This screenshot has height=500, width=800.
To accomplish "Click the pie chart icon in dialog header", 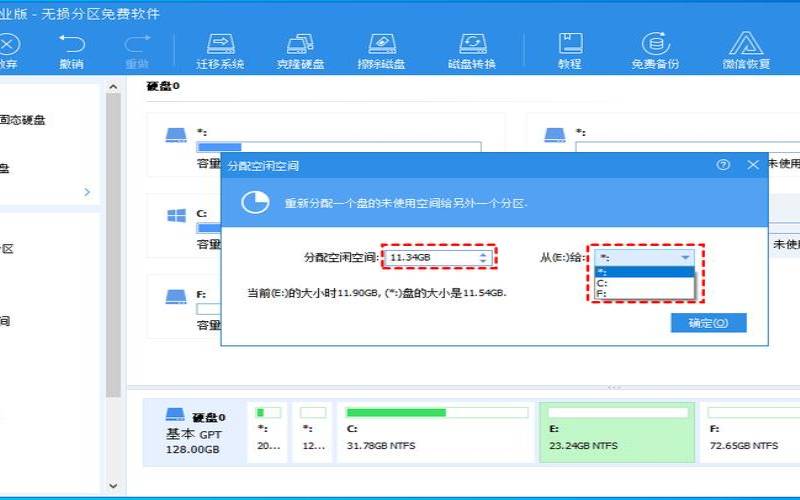I will (x=255, y=203).
